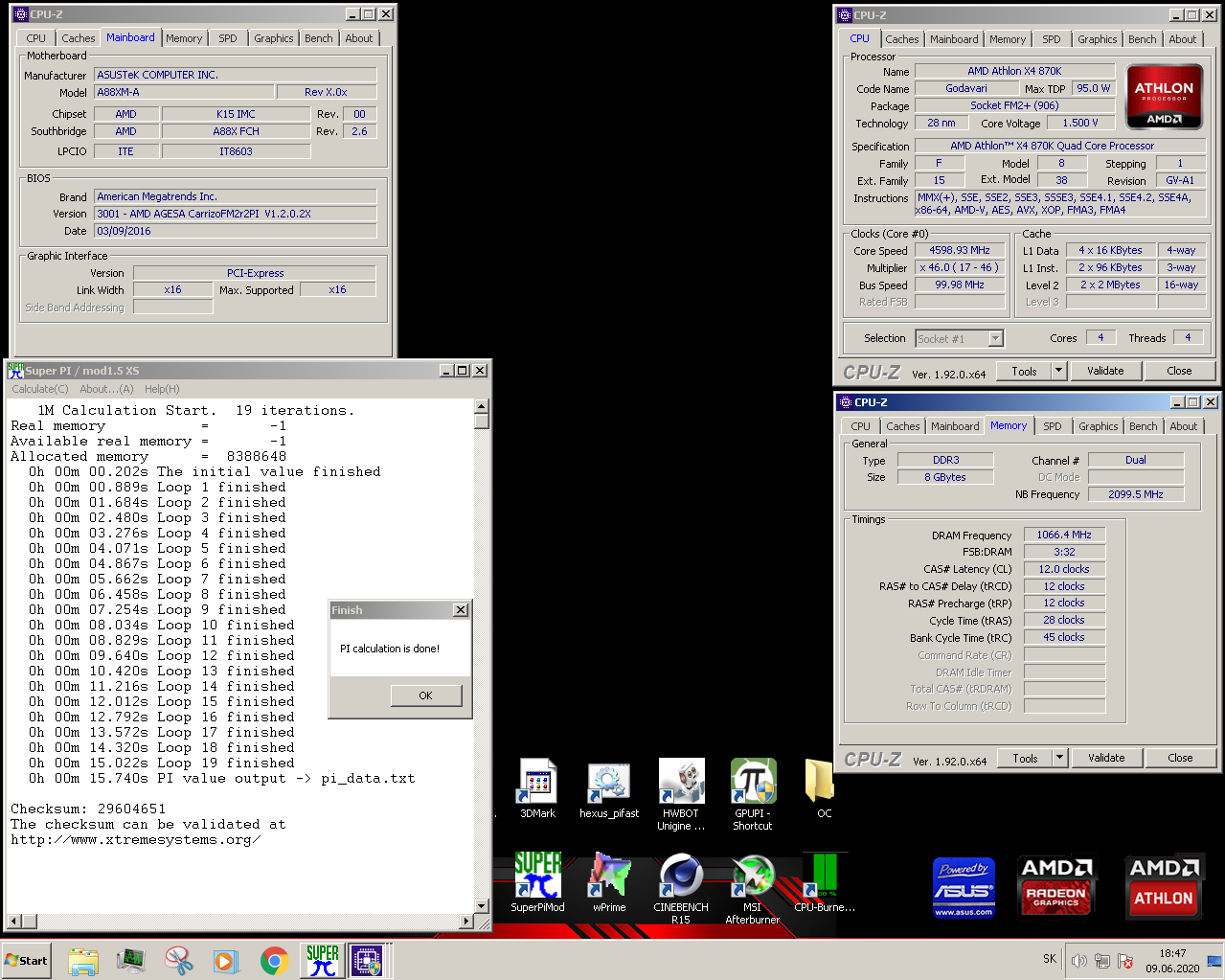This screenshot has width=1225, height=980.
Task: Click the Multiplier value x 46.0 ( 17 - 46 )
Action: (959, 267)
